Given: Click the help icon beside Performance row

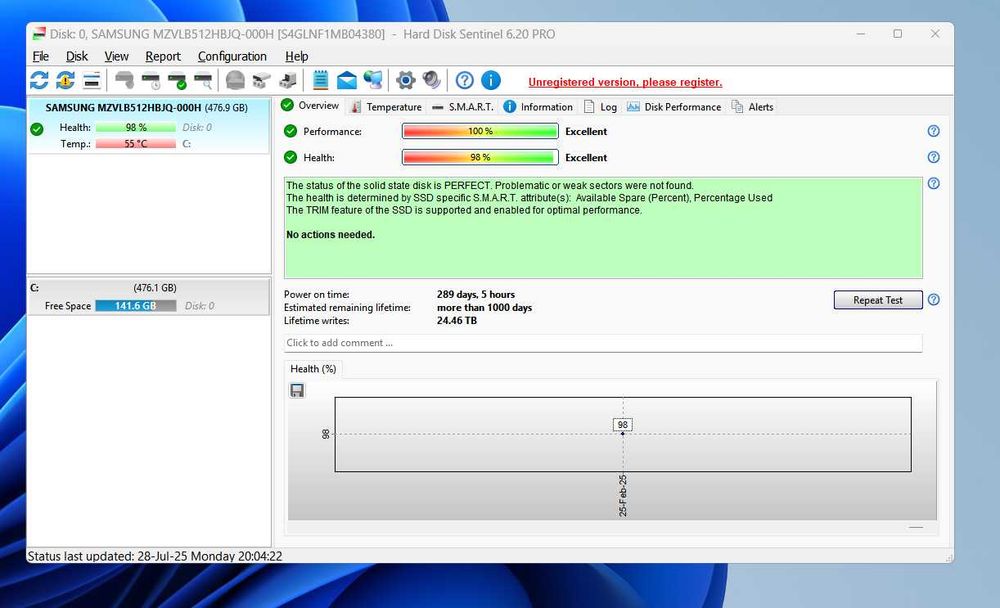Looking at the screenshot, I should [934, 131].
